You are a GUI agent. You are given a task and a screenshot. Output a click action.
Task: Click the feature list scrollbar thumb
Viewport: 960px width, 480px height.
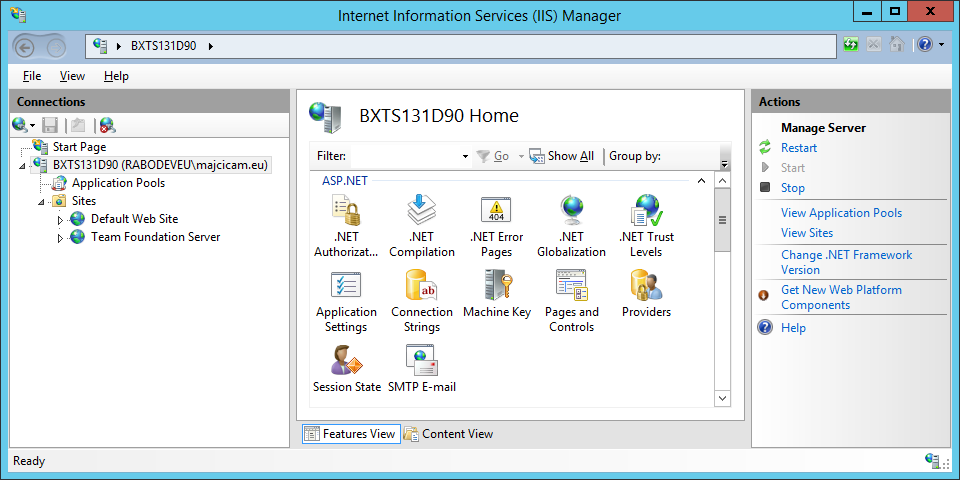tap(722, 220)
